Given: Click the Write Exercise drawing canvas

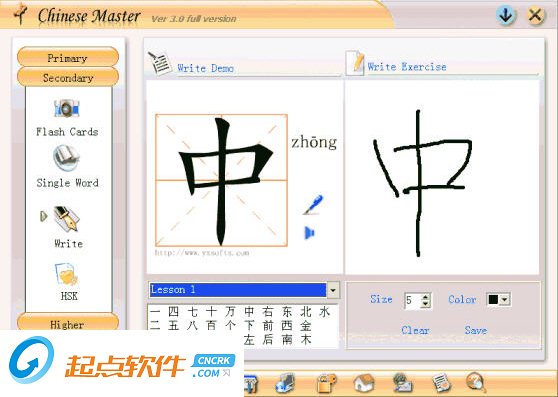Looking at the screenshot, I should click(442, 177).
